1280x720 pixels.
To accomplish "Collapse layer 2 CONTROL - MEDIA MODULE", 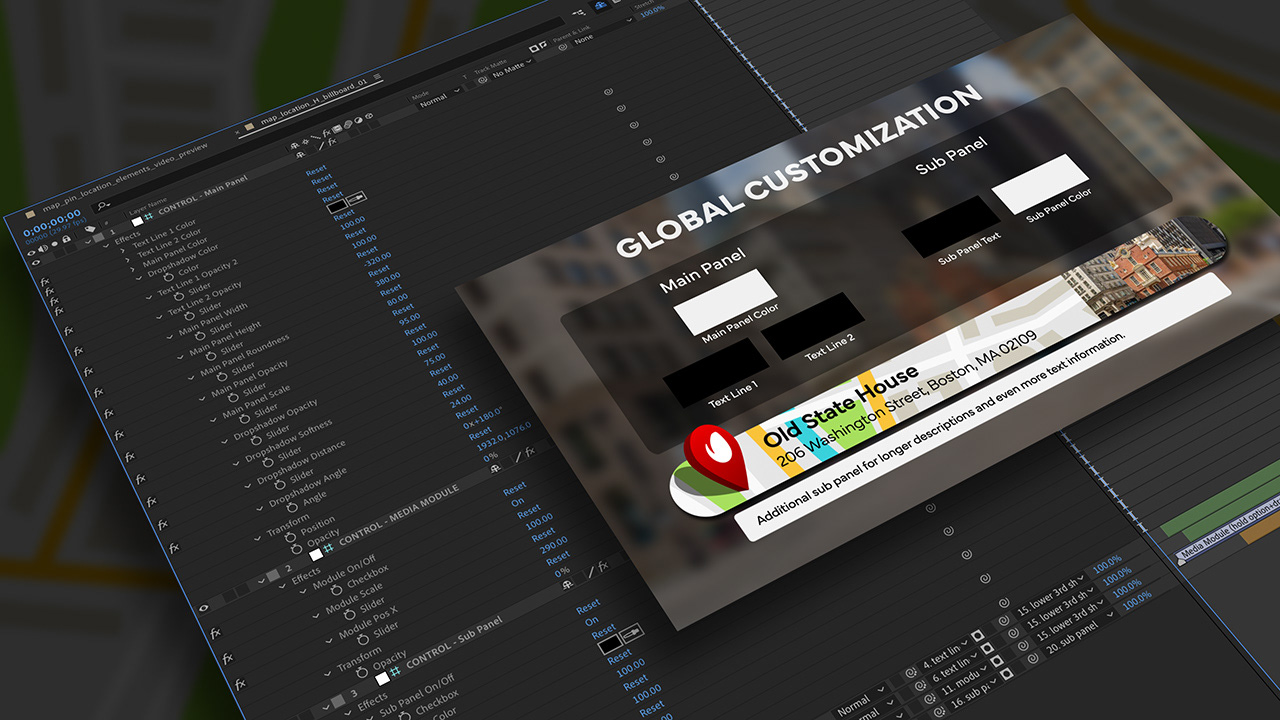I will click(261, 581).
